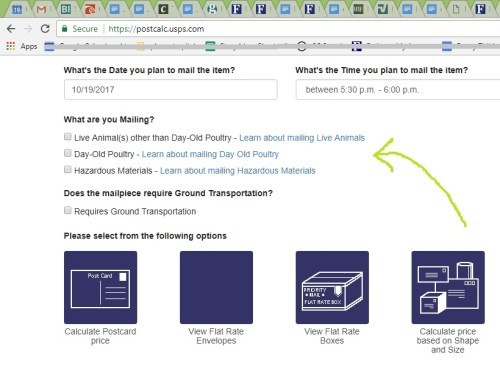500x374 pixels.
Task: Click the Time you plan to mail label
Action: click(382, 70)
